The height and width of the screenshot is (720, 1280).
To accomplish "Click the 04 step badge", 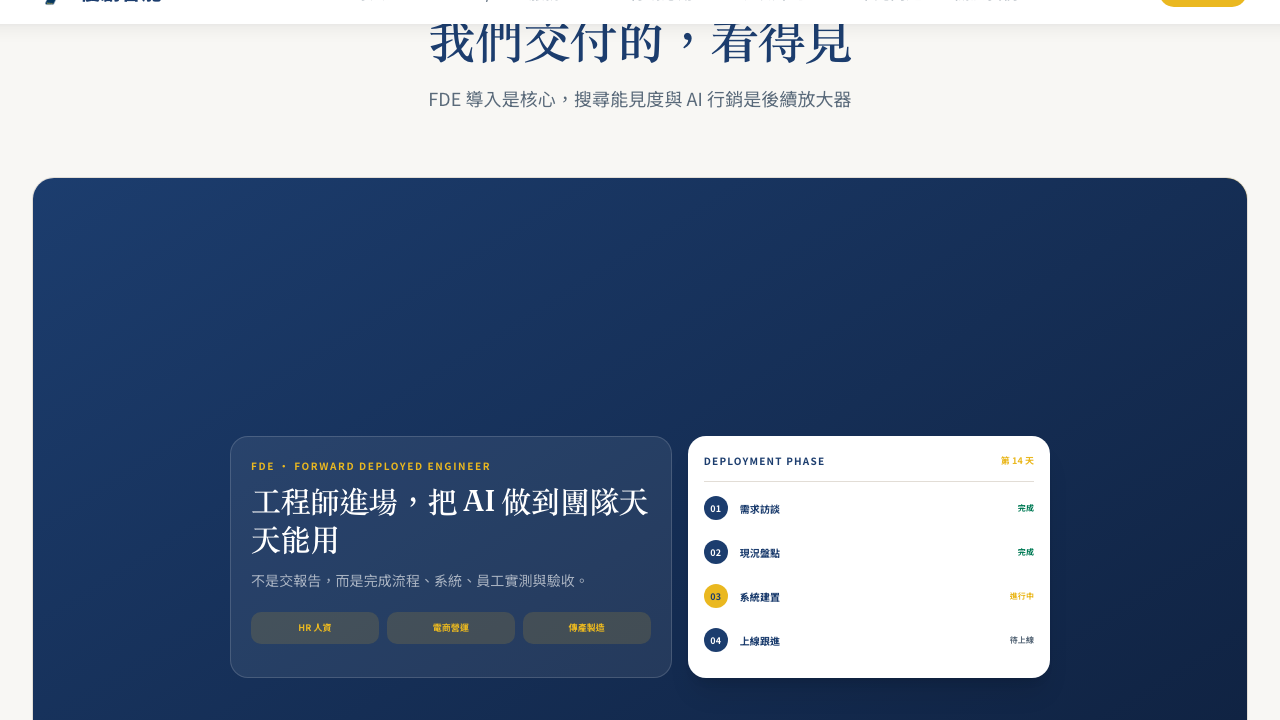I will (716, 640).
